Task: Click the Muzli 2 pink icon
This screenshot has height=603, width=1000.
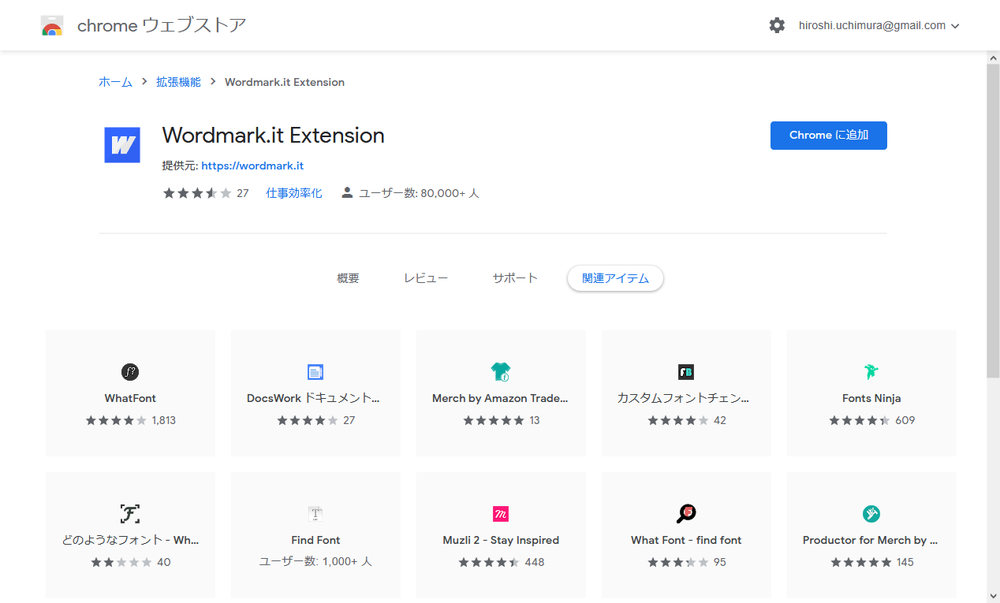Action: [x=501, y=514]
